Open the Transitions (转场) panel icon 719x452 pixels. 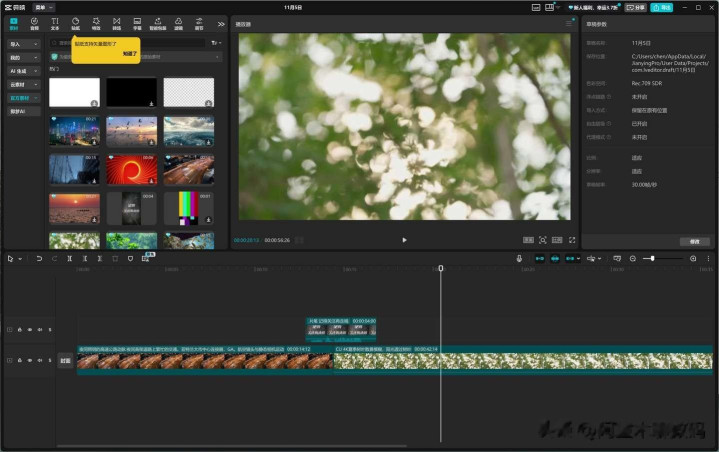point(116,23)
